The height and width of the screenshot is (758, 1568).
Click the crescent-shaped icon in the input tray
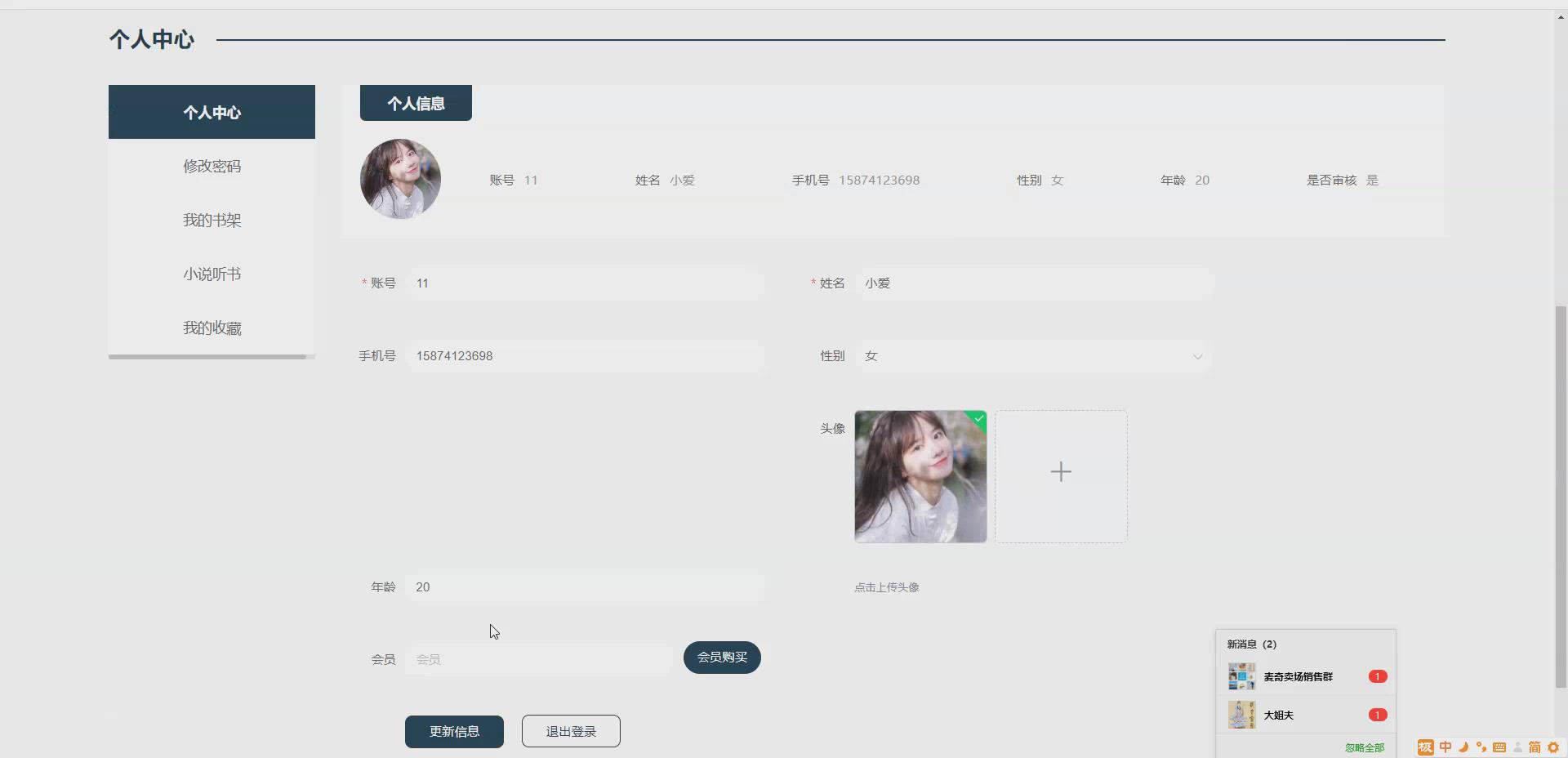(x=1464, y=747)
